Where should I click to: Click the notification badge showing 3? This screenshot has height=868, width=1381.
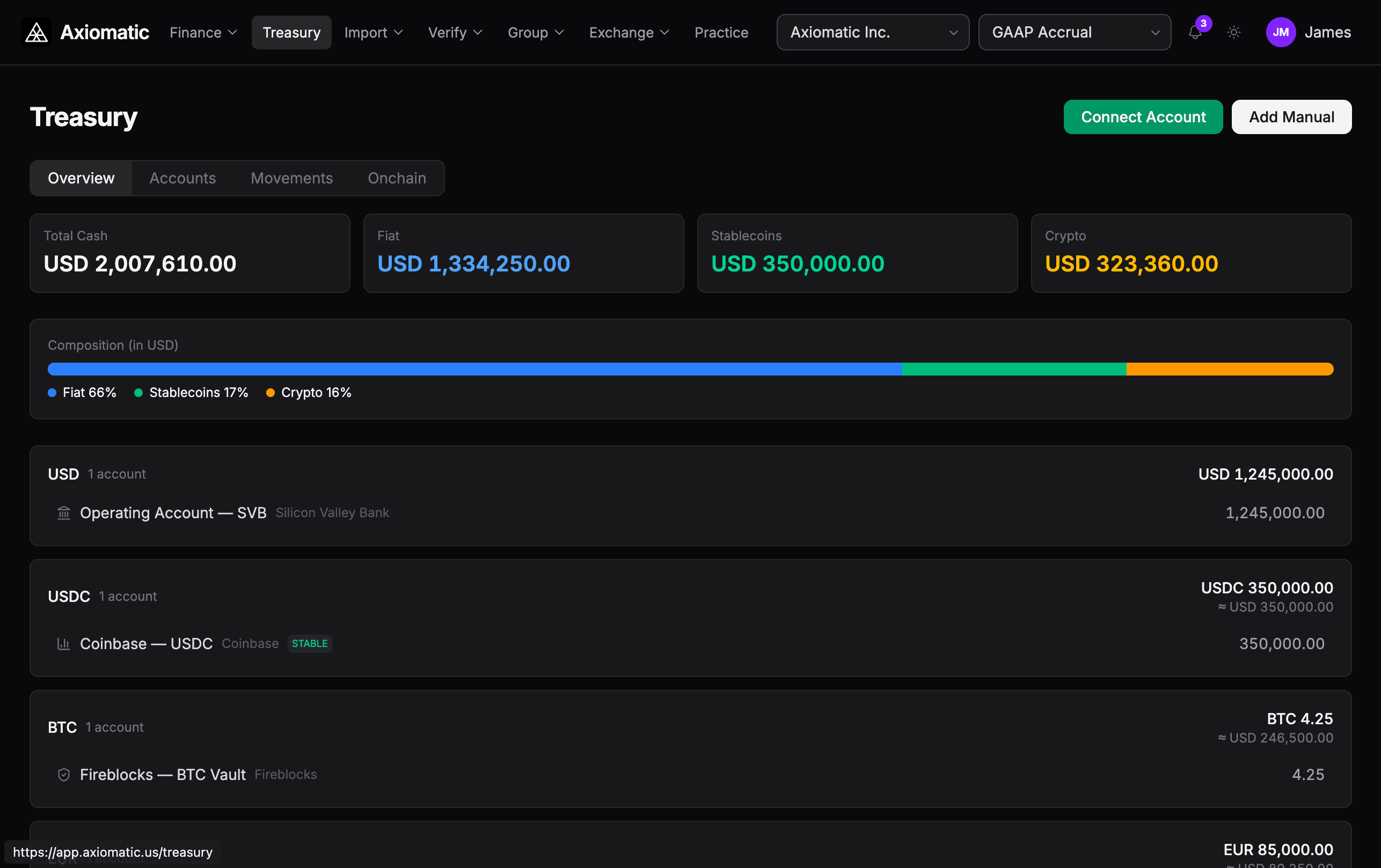[x=1203, y=24]
